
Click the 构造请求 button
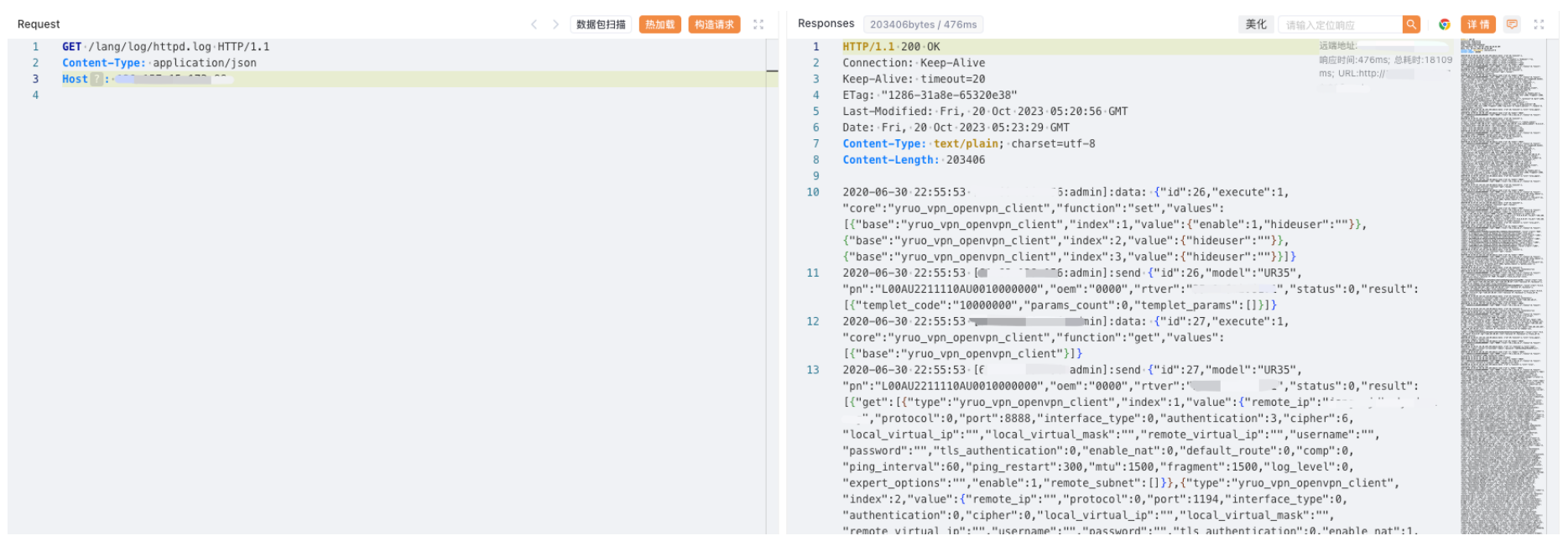714,24
